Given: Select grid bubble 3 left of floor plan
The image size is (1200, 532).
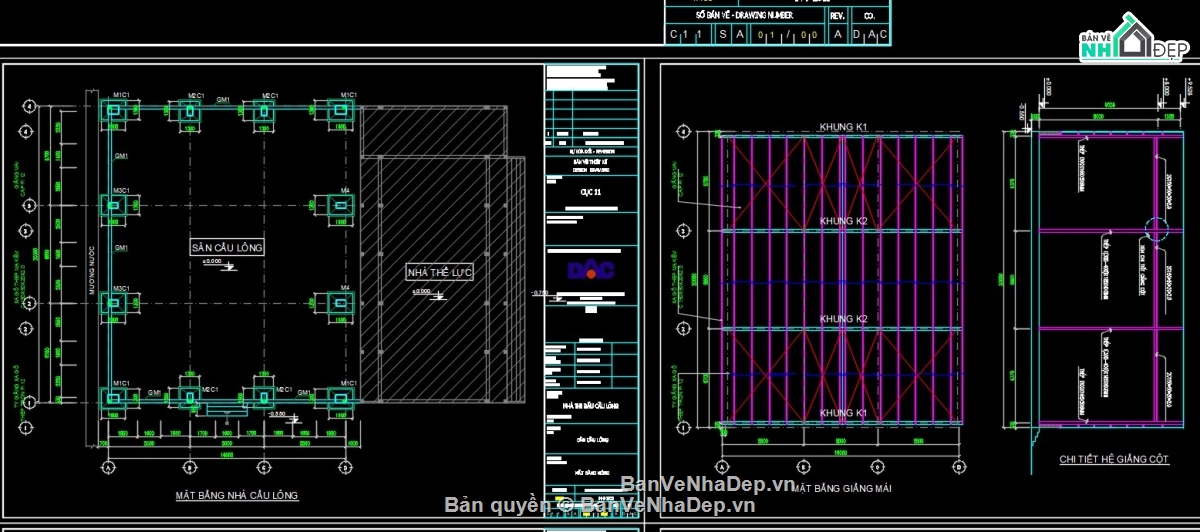Looking at the screenshot, I should [30, 205].
